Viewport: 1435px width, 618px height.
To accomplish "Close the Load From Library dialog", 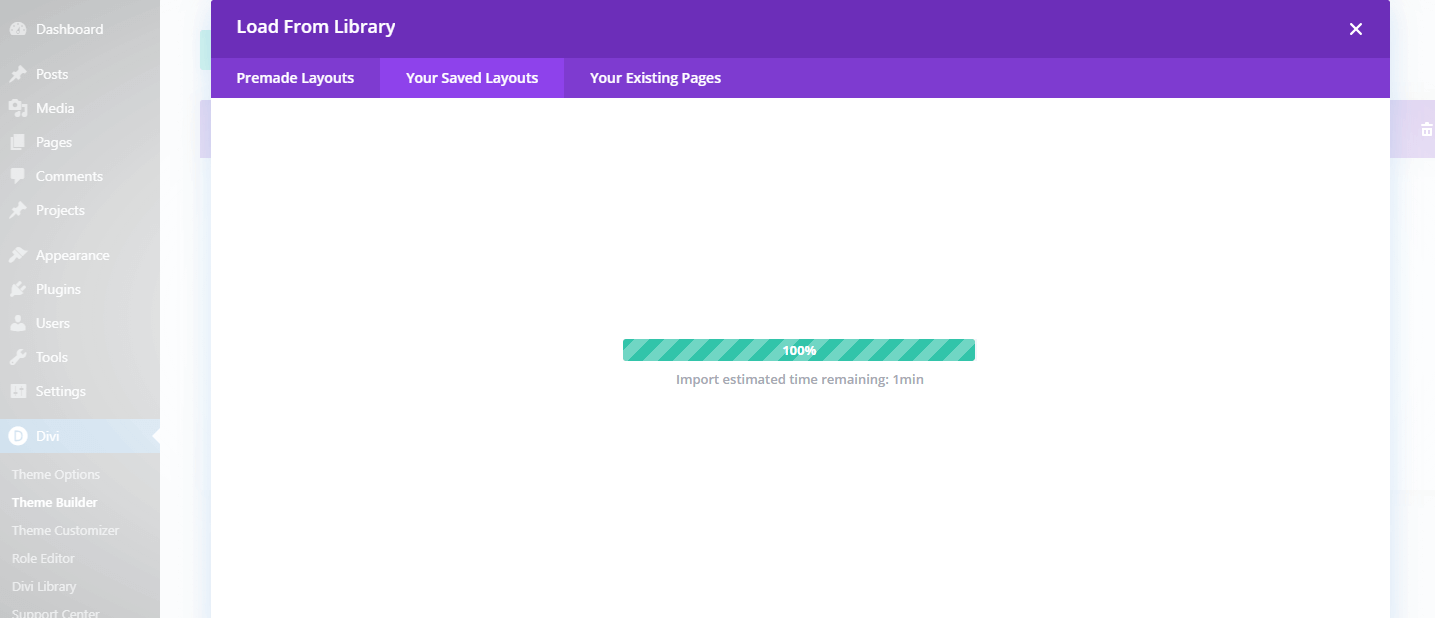I will 1356,29.
